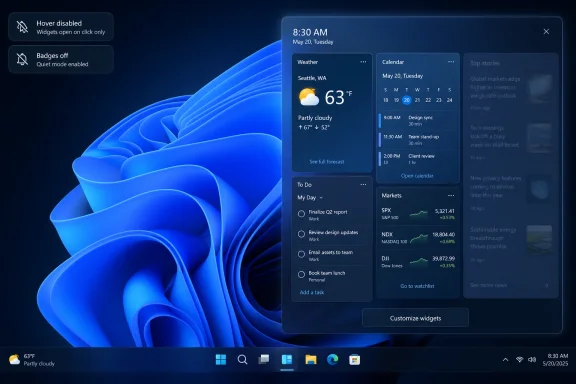This screenshot has height=384, width=576.
Task: Open taskbar Search
Action: coord(242,359)
